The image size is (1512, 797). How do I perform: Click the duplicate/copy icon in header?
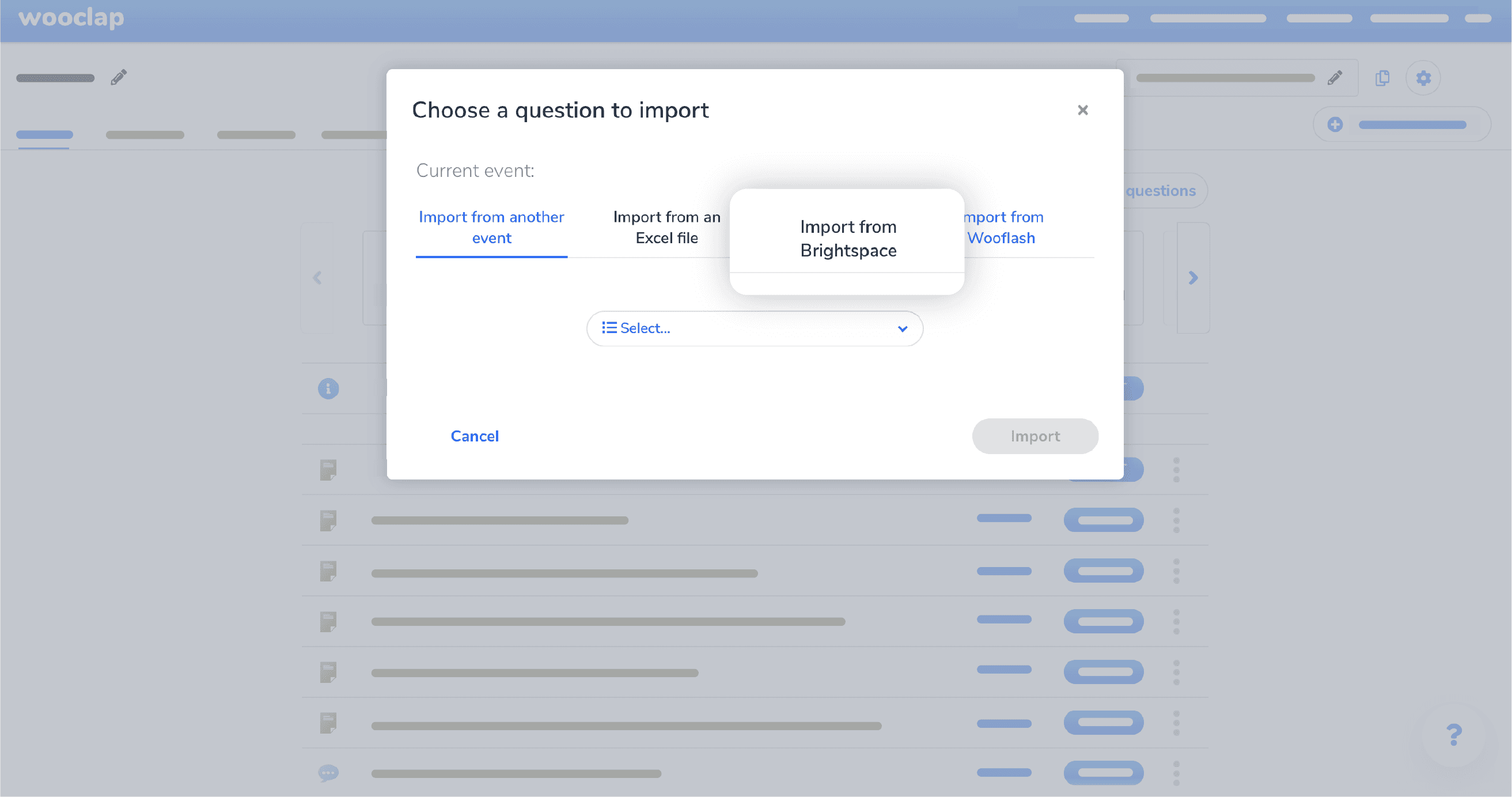point(1382,77)
